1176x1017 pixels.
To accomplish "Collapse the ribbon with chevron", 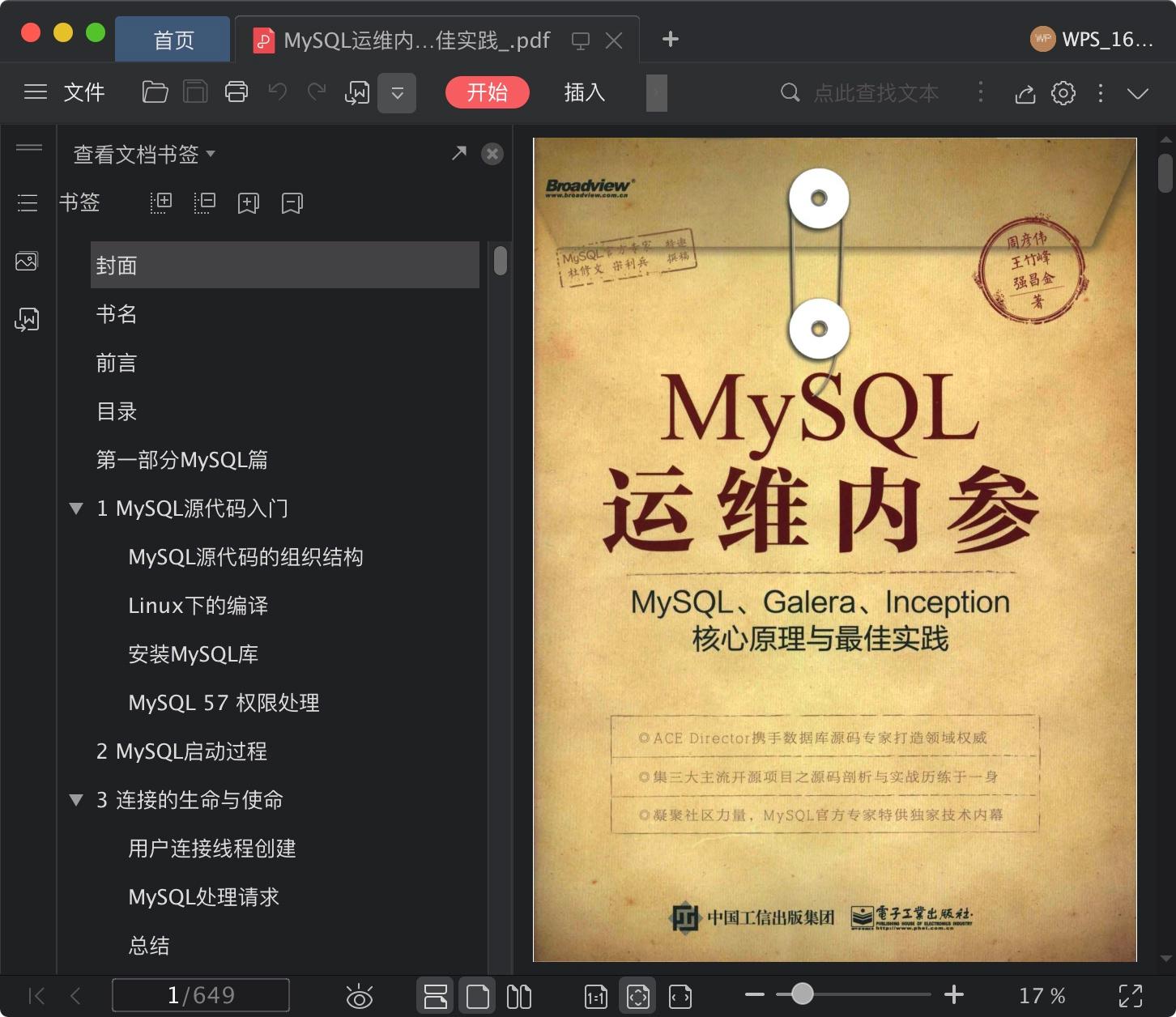I will pyautogui.click(x=1138, y=93).
